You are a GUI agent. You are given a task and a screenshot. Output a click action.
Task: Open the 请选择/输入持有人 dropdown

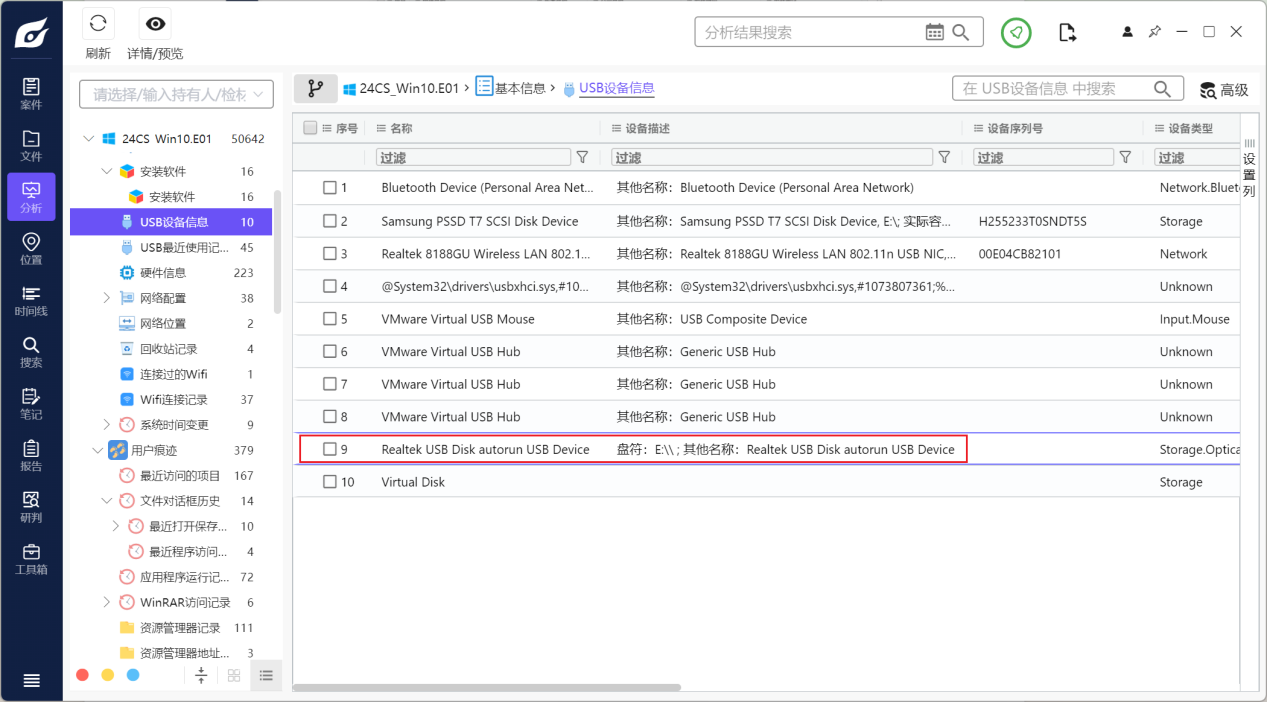click(176, 94)
